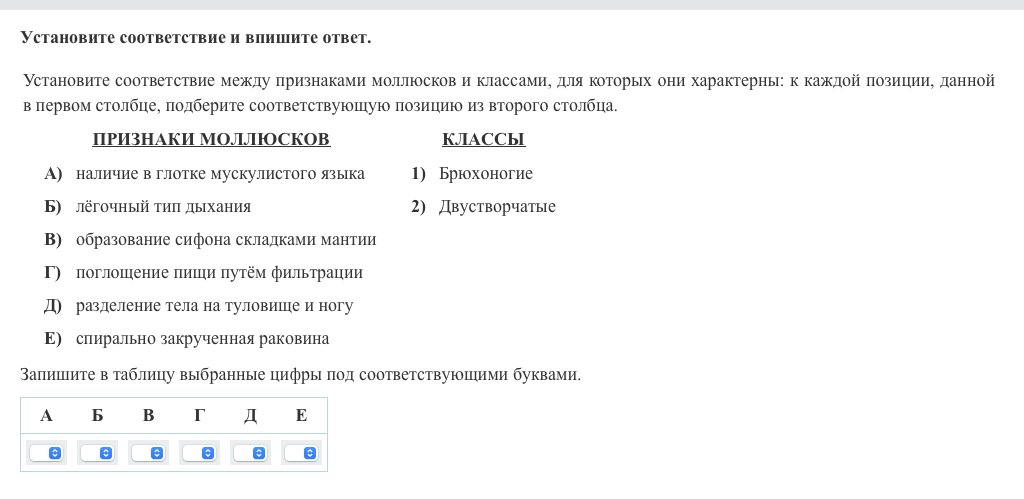Click the 'ПРИЗНАКИ МОЛЛЮСКОВ' column heading
The image size is (1024, 499).
coord(211,140)
